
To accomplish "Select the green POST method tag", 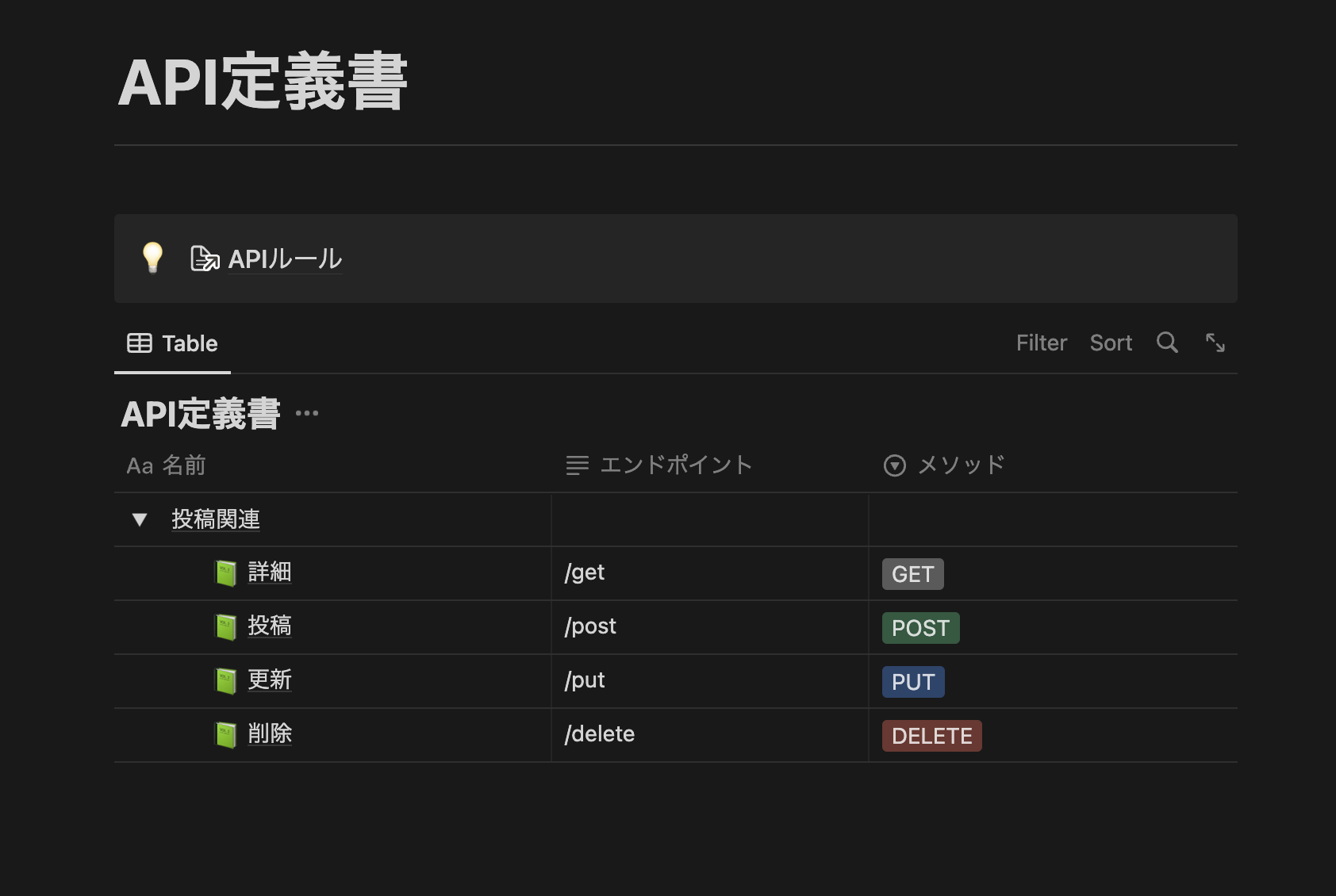I will (920, 627).
